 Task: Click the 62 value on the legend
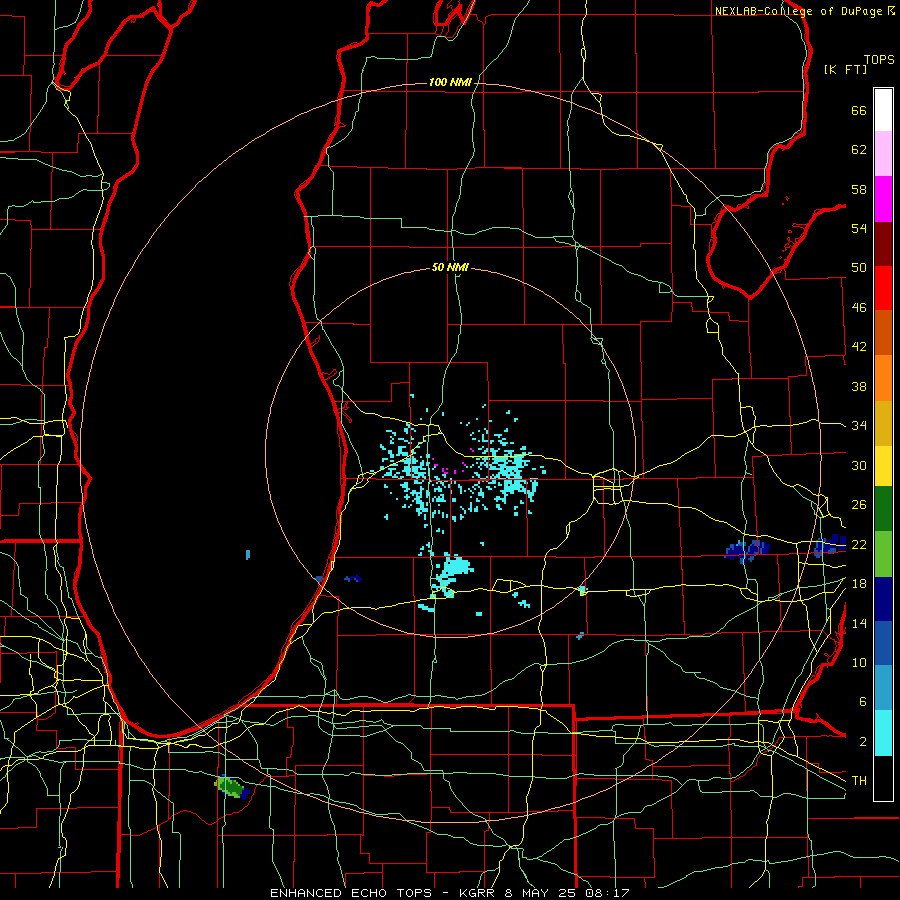(x=859, y=150)
